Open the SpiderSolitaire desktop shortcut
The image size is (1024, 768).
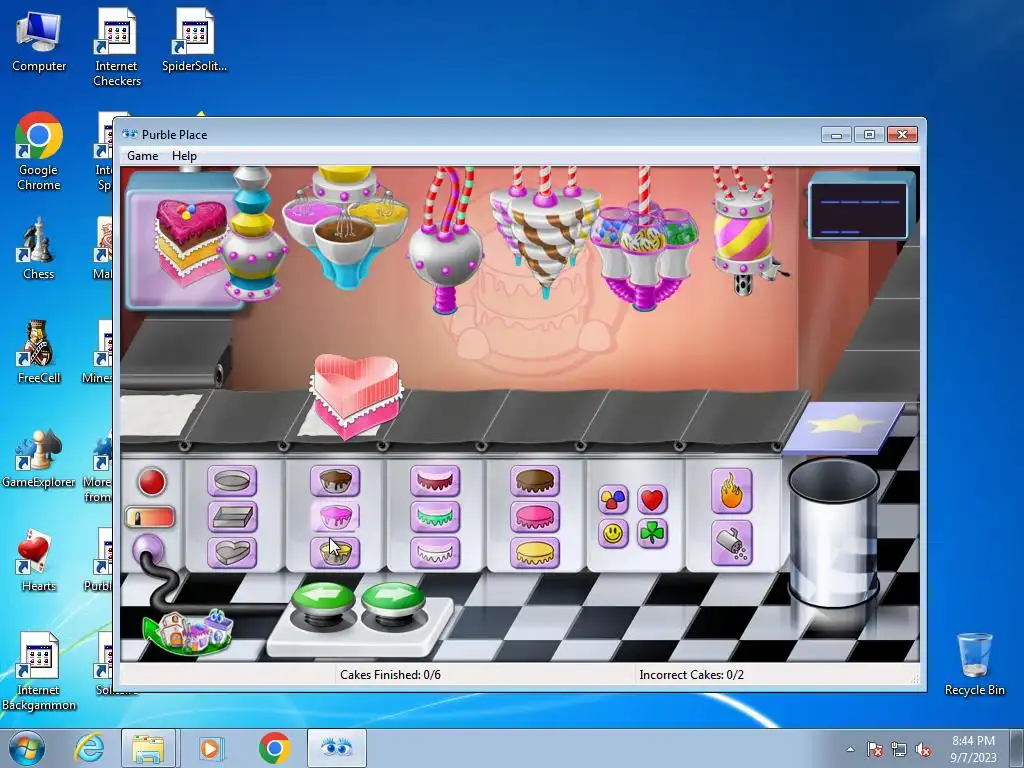pos(194,40)
